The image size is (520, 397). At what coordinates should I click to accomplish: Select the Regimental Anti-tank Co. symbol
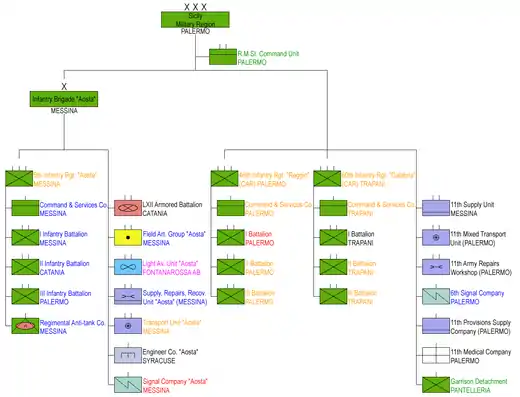click(25, 326)
